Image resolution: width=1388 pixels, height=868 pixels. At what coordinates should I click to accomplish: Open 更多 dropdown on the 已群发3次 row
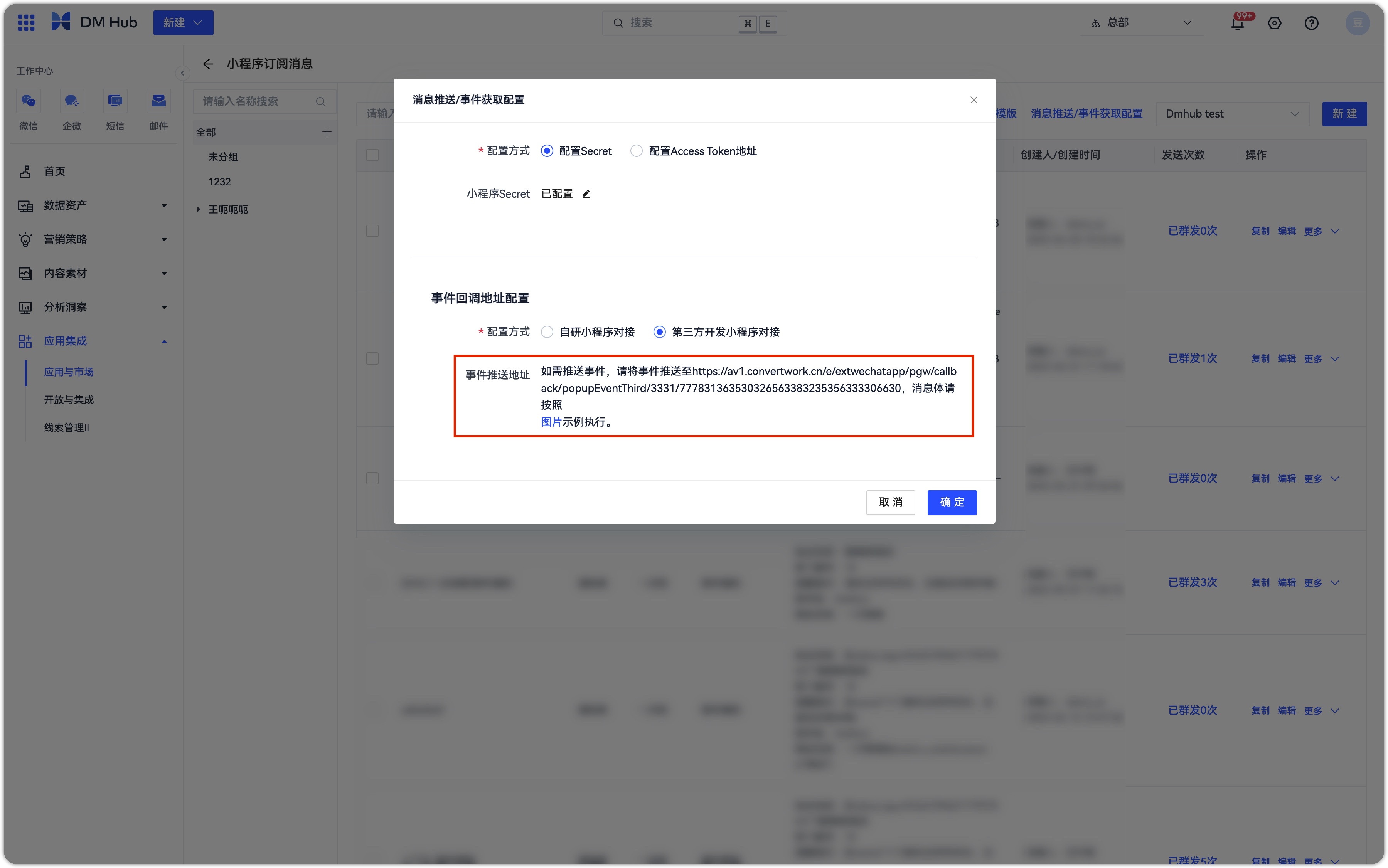pyautogui.click(x=1321, y=583)
